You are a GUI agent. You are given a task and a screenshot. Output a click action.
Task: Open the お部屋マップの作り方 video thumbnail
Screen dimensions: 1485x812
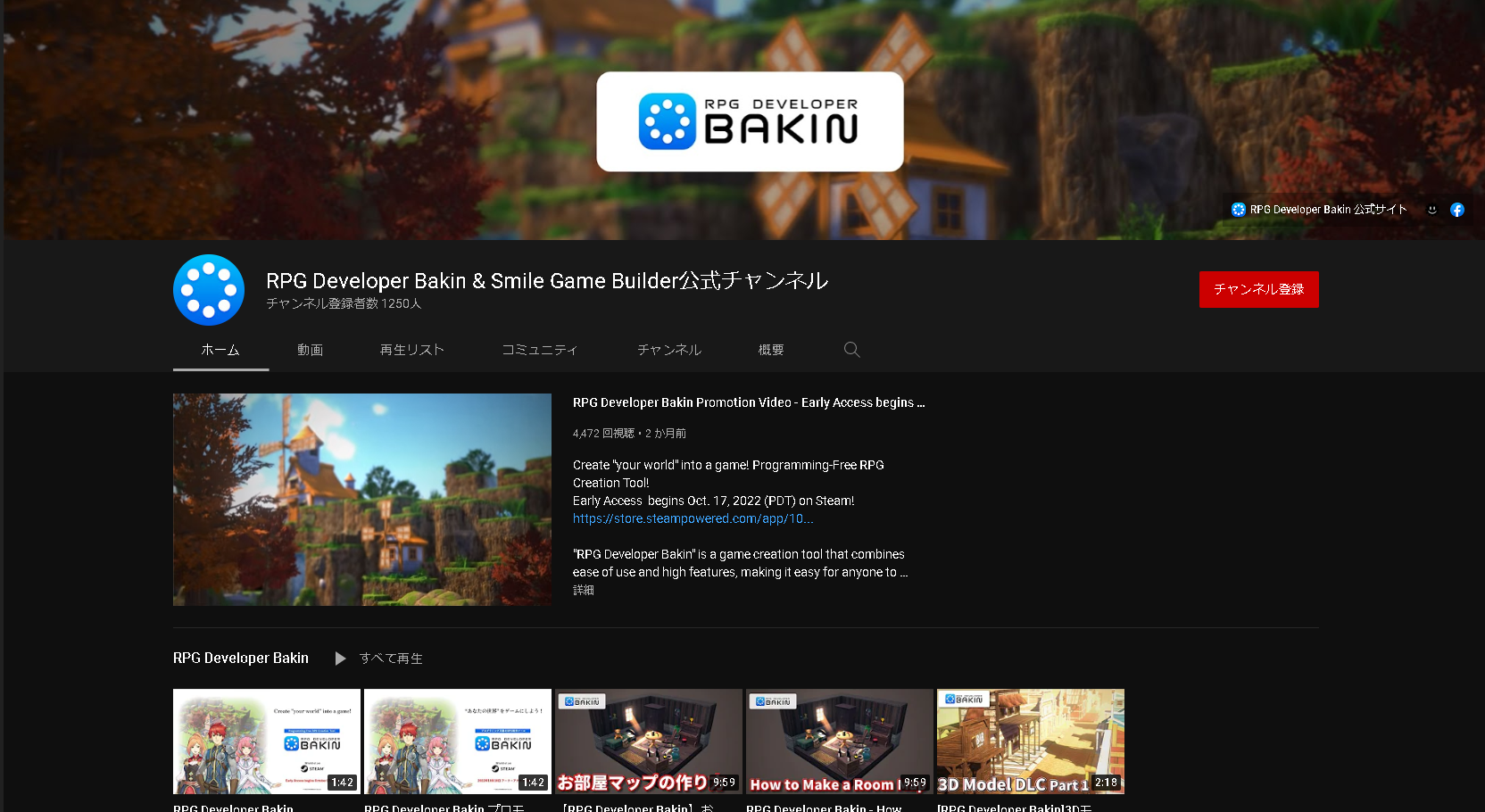point(649,741)
